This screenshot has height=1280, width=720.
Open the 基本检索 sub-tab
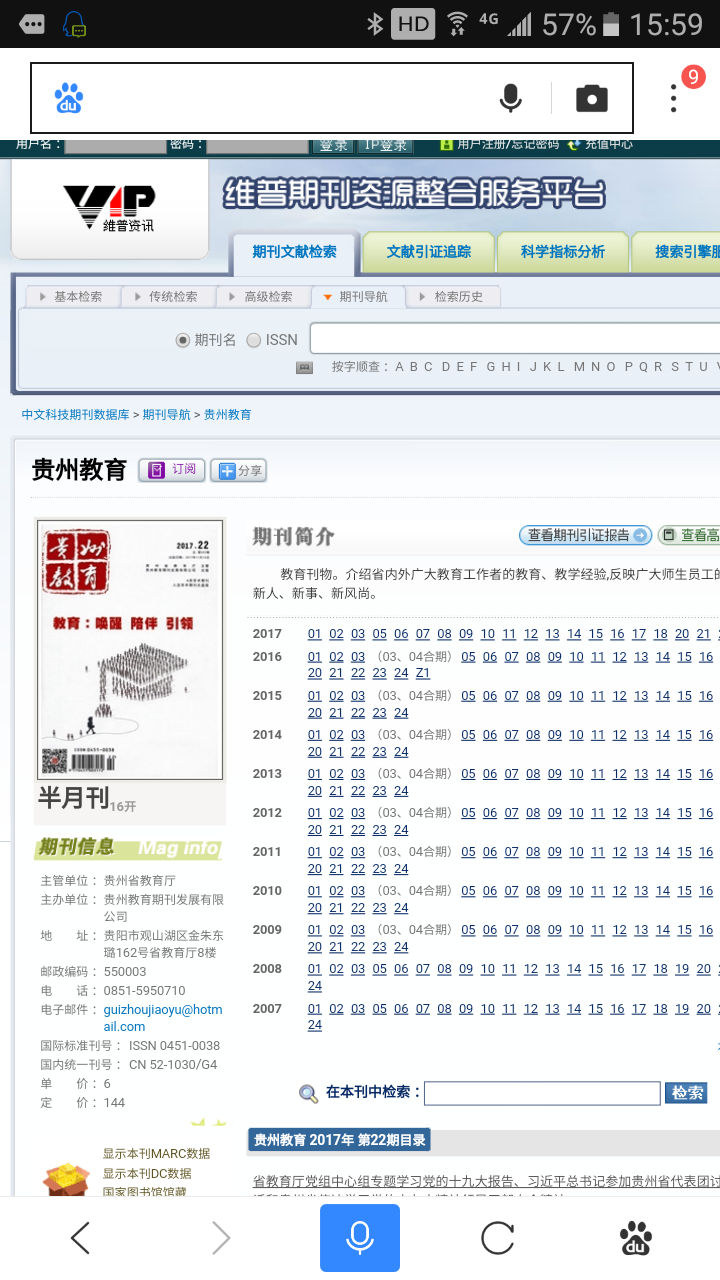(x=73, y=297)
